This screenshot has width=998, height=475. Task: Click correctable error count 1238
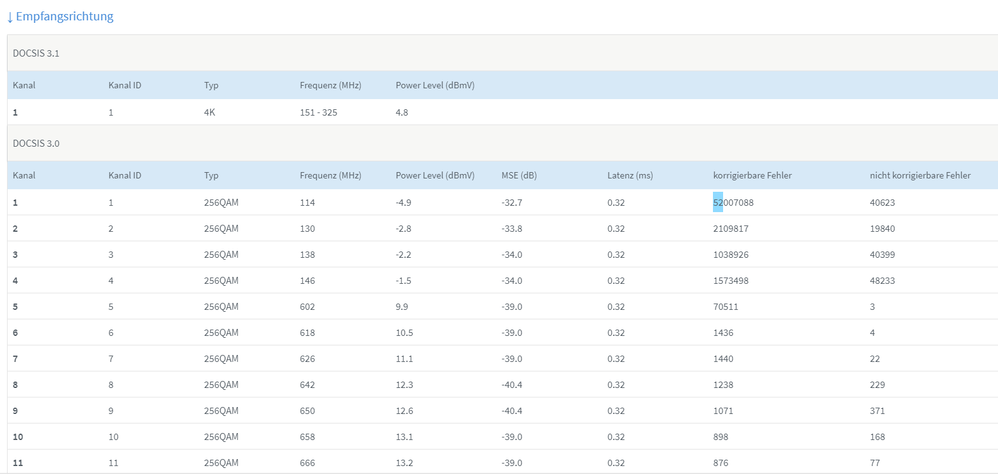click(x=723, y=385)
